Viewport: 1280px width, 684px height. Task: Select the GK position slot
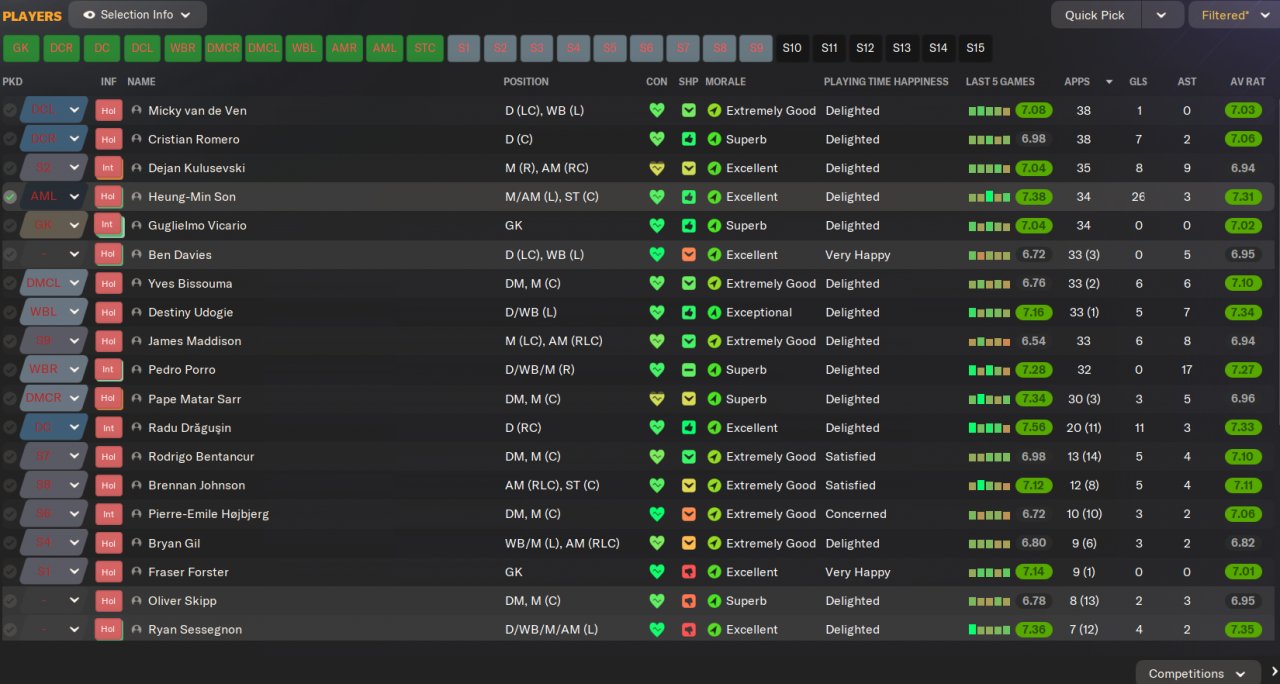click(x=21, y=48)
